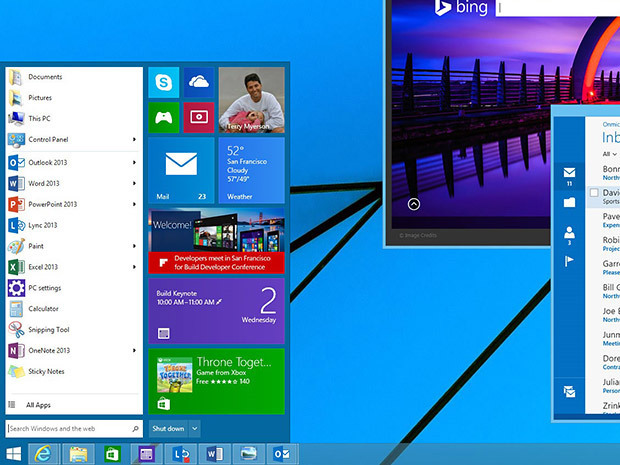Open the Shut down options dropdown arrow
Viewport: 620px width, 465px height.
point(195,429)
